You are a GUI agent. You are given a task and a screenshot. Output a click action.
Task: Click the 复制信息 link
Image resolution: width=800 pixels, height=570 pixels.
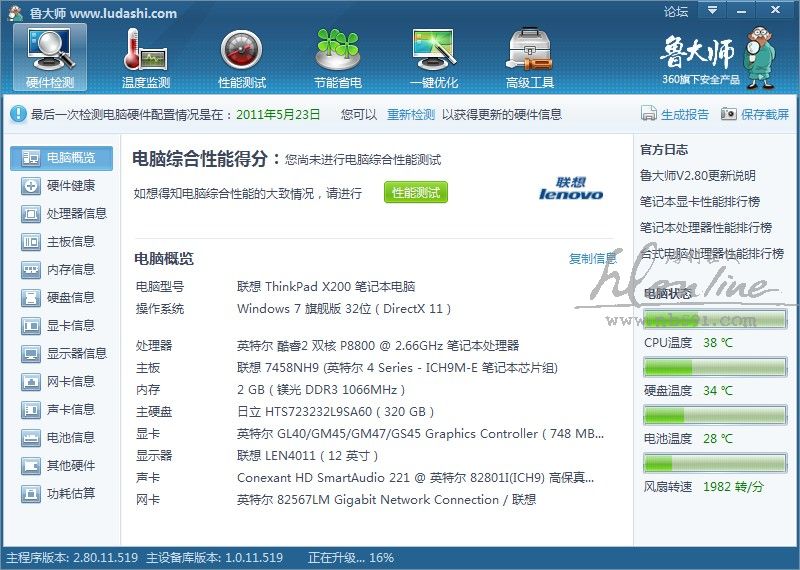(593, 259)
